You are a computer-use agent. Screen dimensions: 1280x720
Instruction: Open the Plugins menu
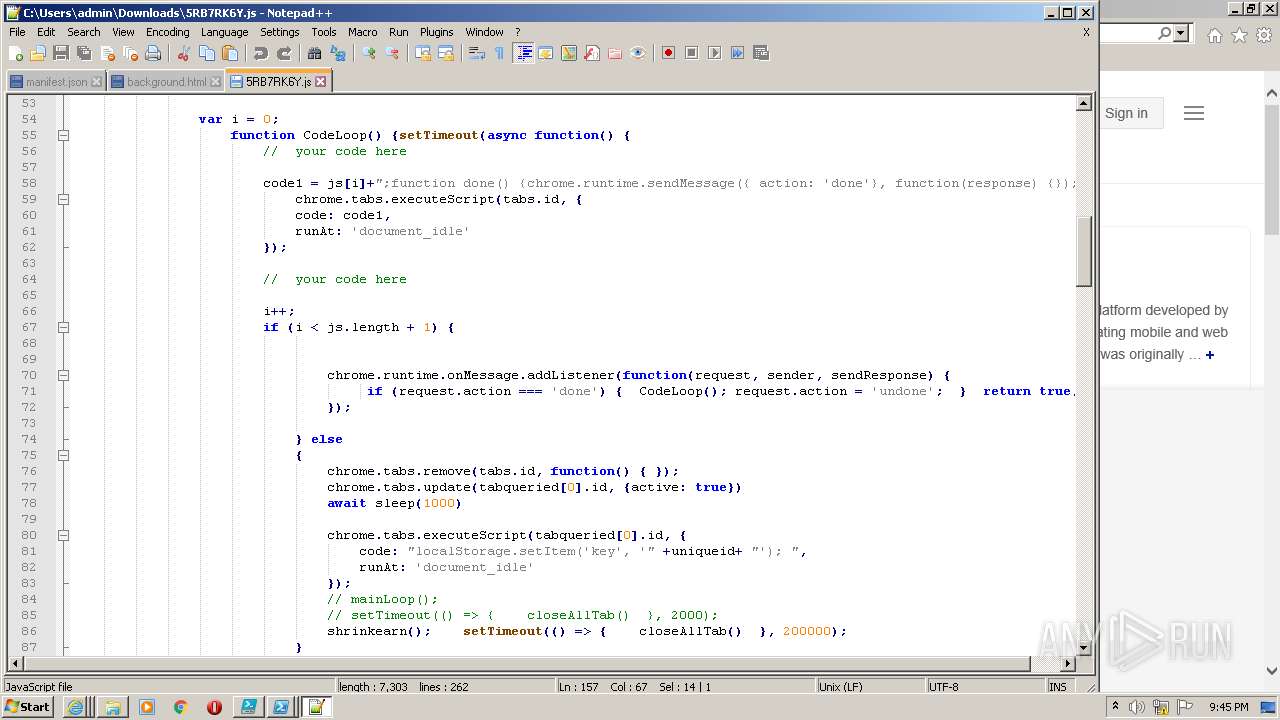(x=436, y=32)
